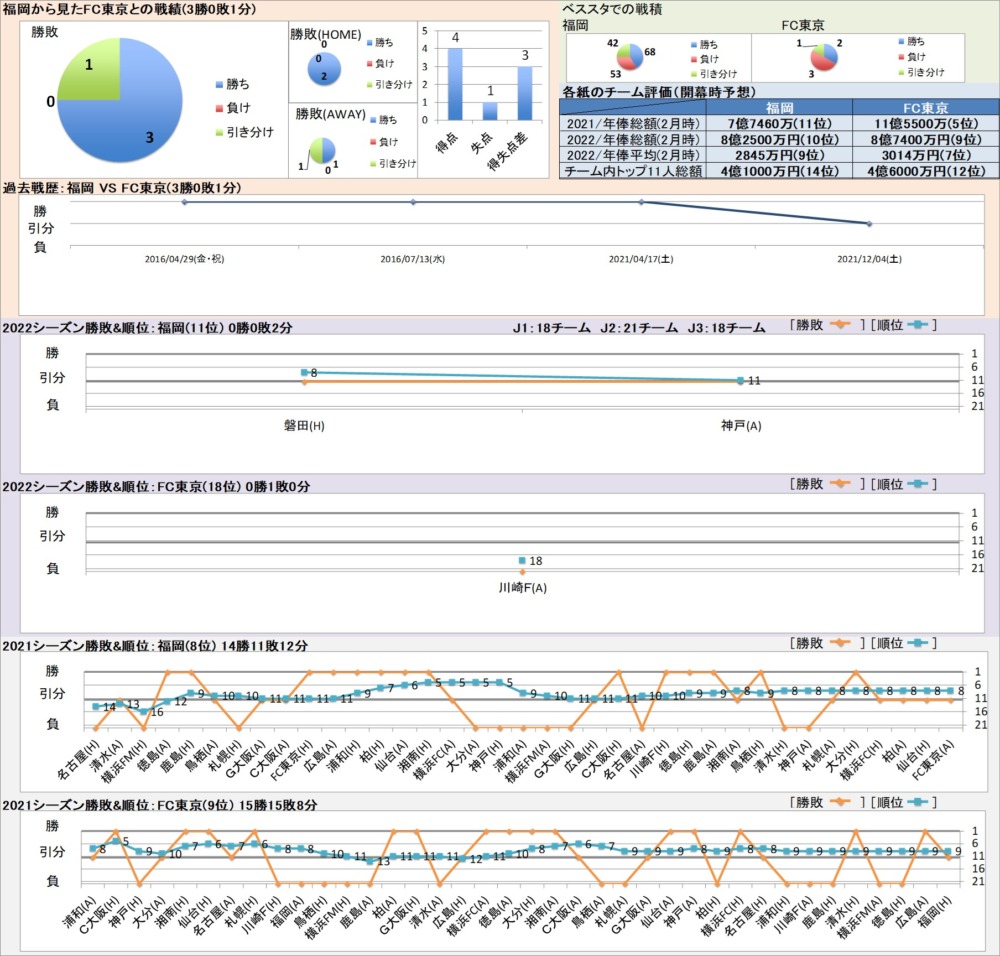The image size is (1000, 956).
Task: Click the cell 3014万円(7位)
Action: pos(925,155)
